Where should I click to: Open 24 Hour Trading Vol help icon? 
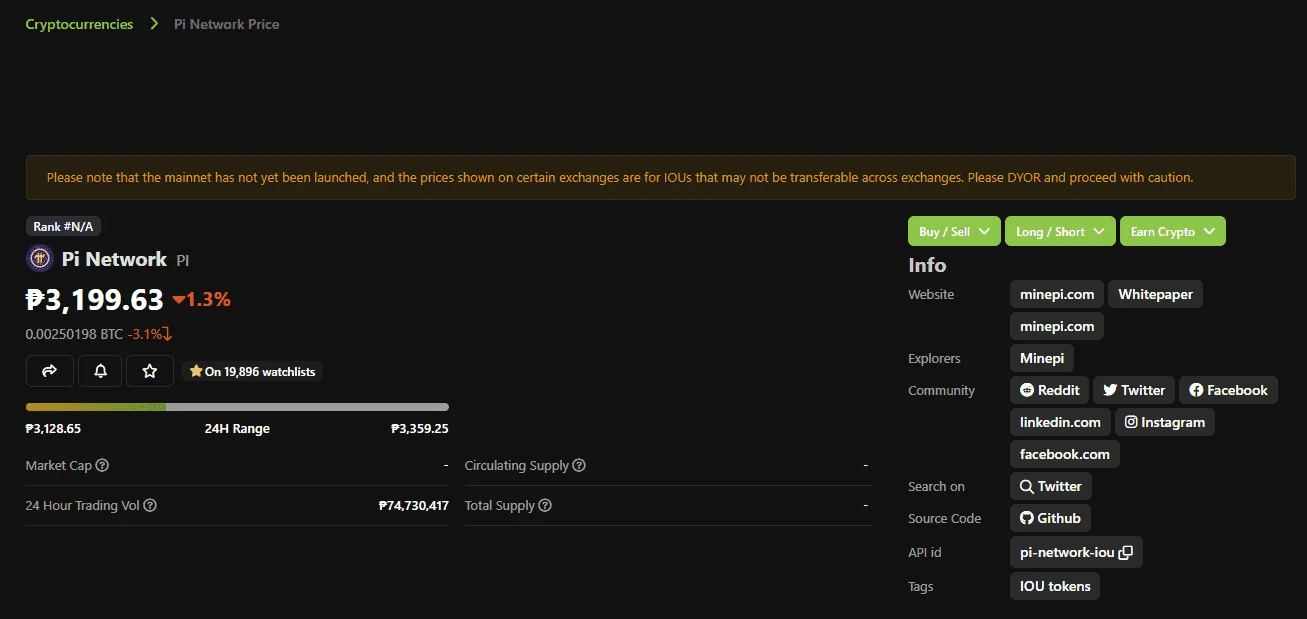[x=150, y=505]
